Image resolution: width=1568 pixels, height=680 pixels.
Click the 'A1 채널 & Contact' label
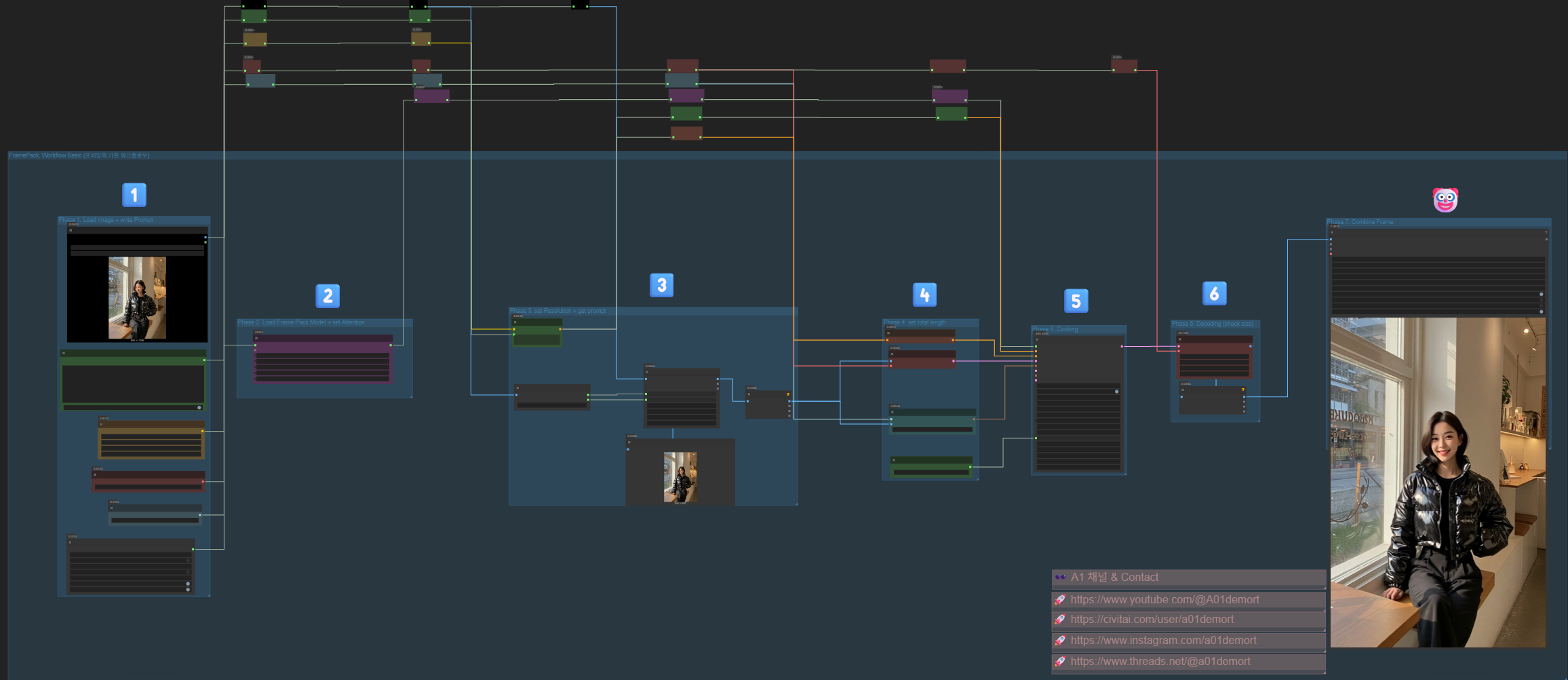pyautogui.click(x=1114, y=578)
